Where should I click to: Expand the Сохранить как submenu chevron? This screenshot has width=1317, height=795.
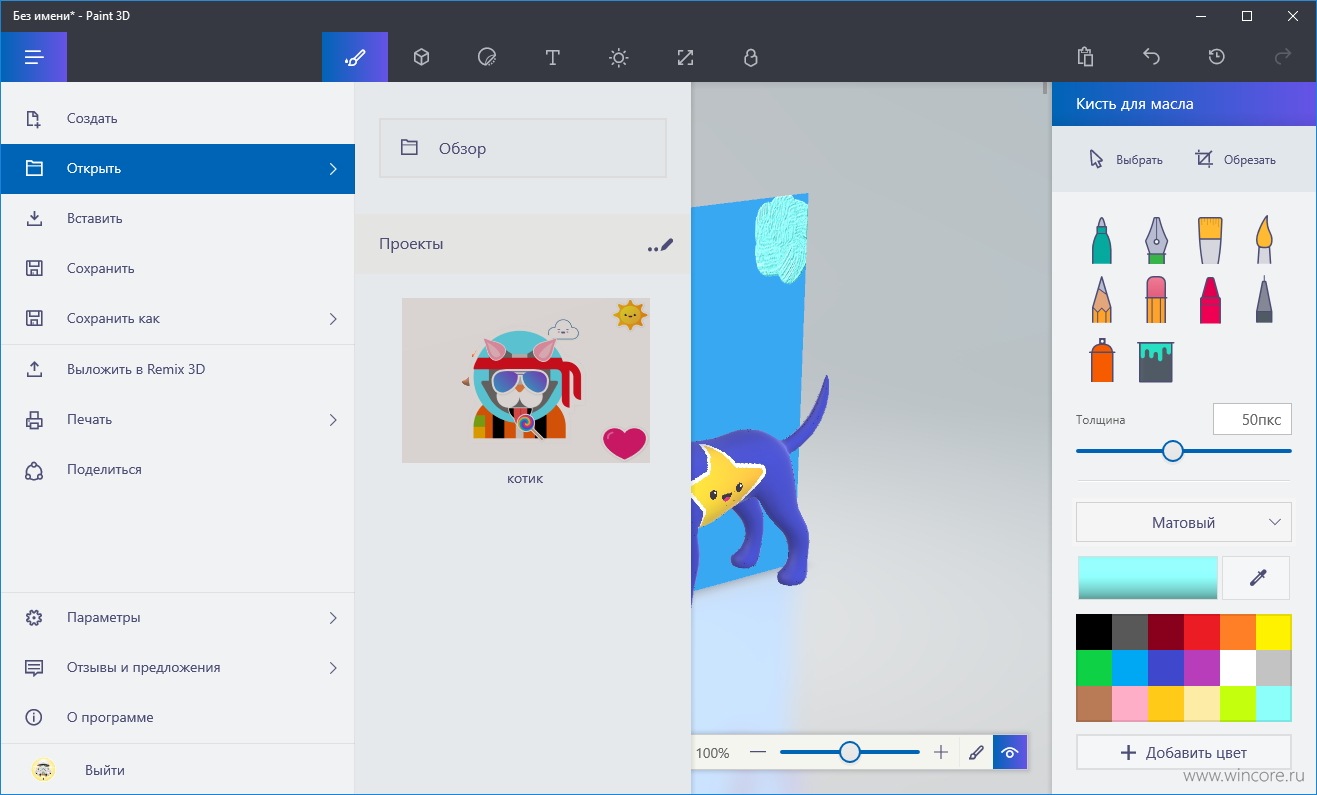(333, 319)
